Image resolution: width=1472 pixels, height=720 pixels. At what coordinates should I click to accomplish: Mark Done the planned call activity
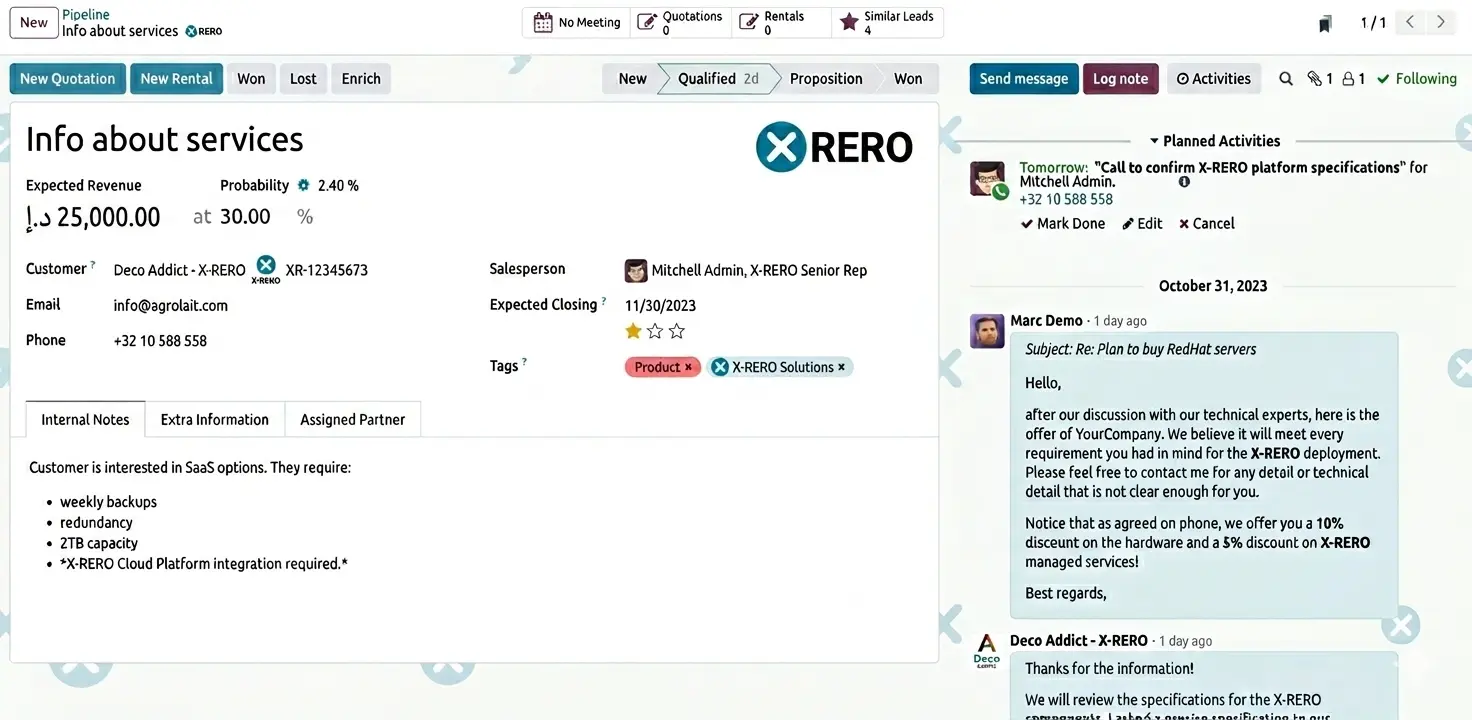click(1062, 223)
